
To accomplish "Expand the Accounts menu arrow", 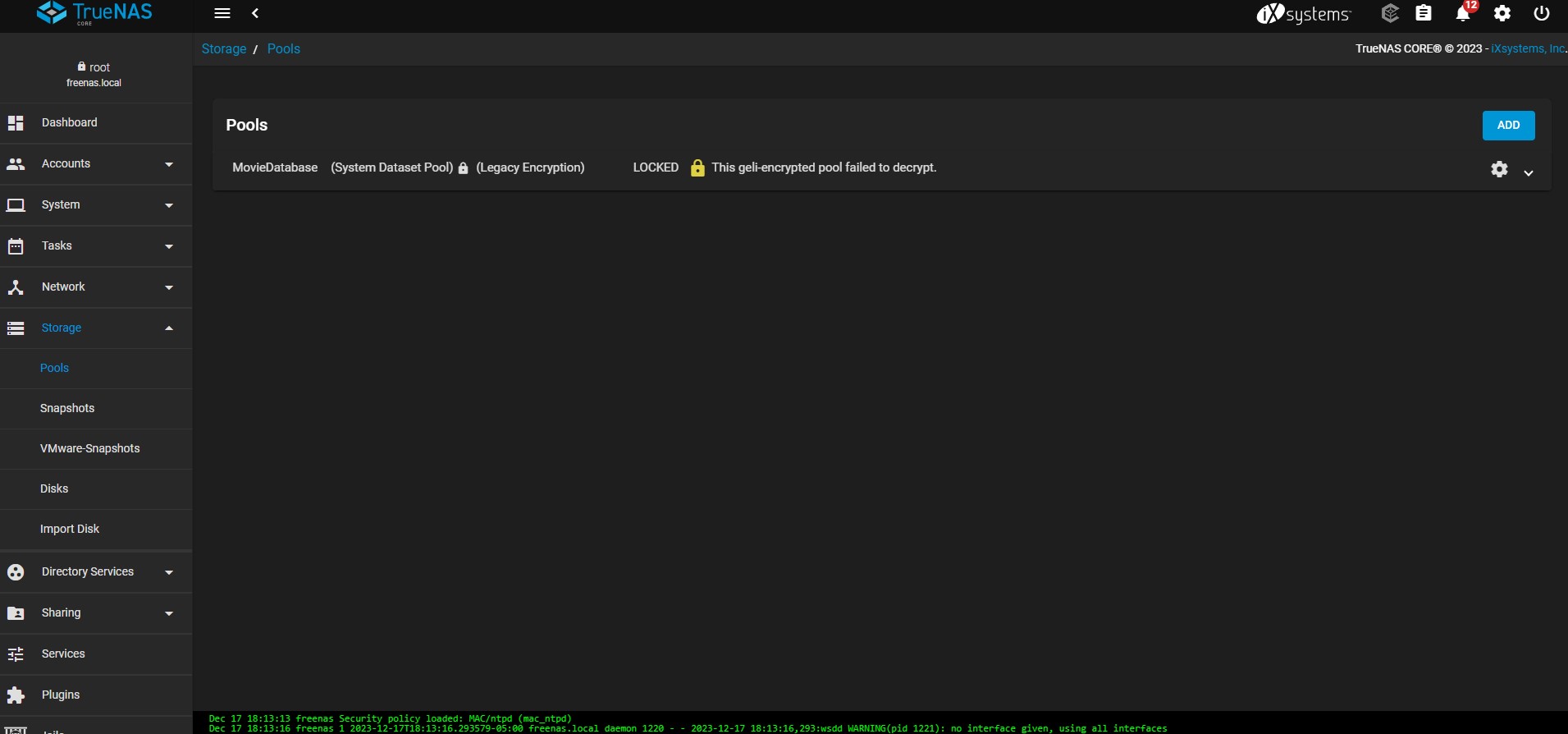I will (x=169, y=164).
